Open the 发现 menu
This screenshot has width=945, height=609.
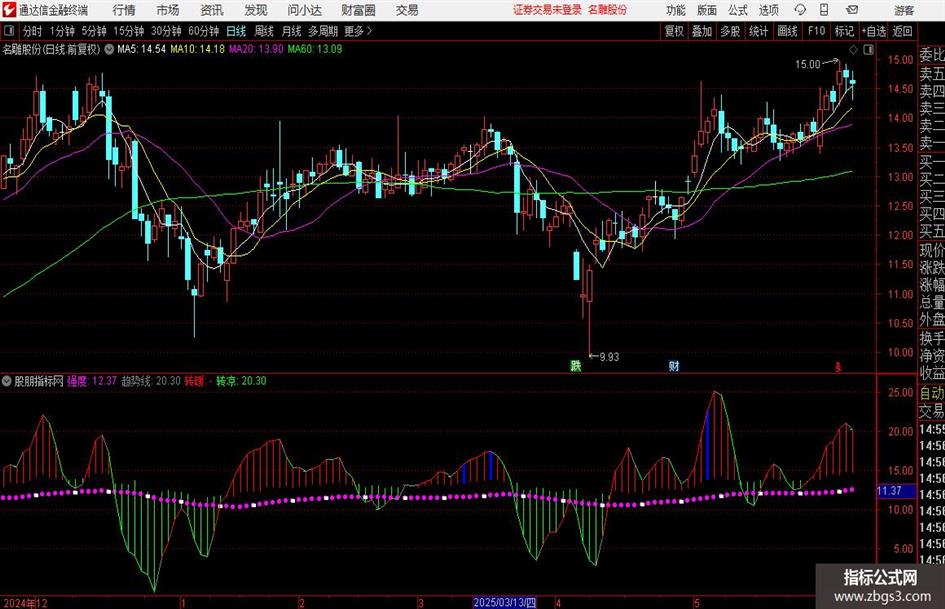(256, 10)
